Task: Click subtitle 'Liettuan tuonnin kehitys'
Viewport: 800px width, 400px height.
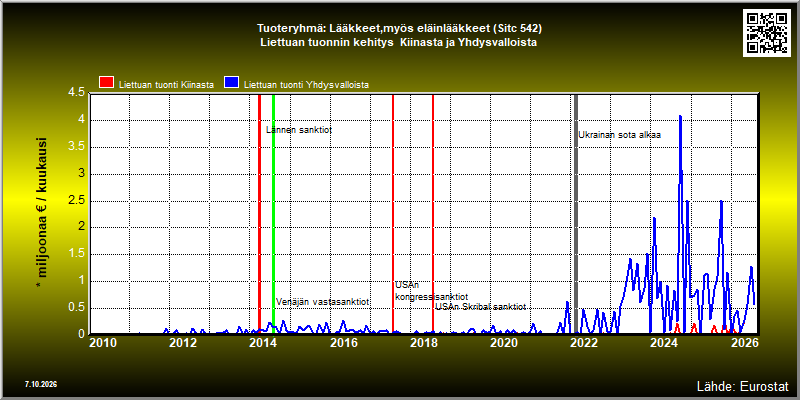Action: [x=398, y=42]
